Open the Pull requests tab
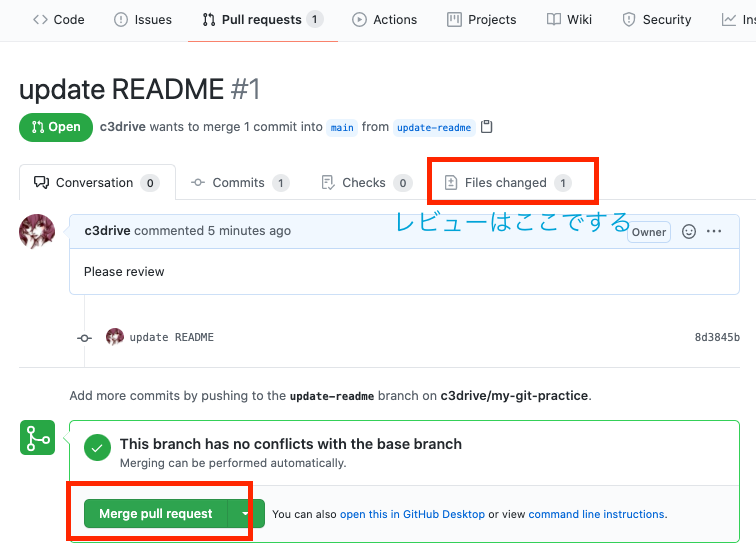The image size is (756, 556). pyautogui.click(x=263, y=20)
